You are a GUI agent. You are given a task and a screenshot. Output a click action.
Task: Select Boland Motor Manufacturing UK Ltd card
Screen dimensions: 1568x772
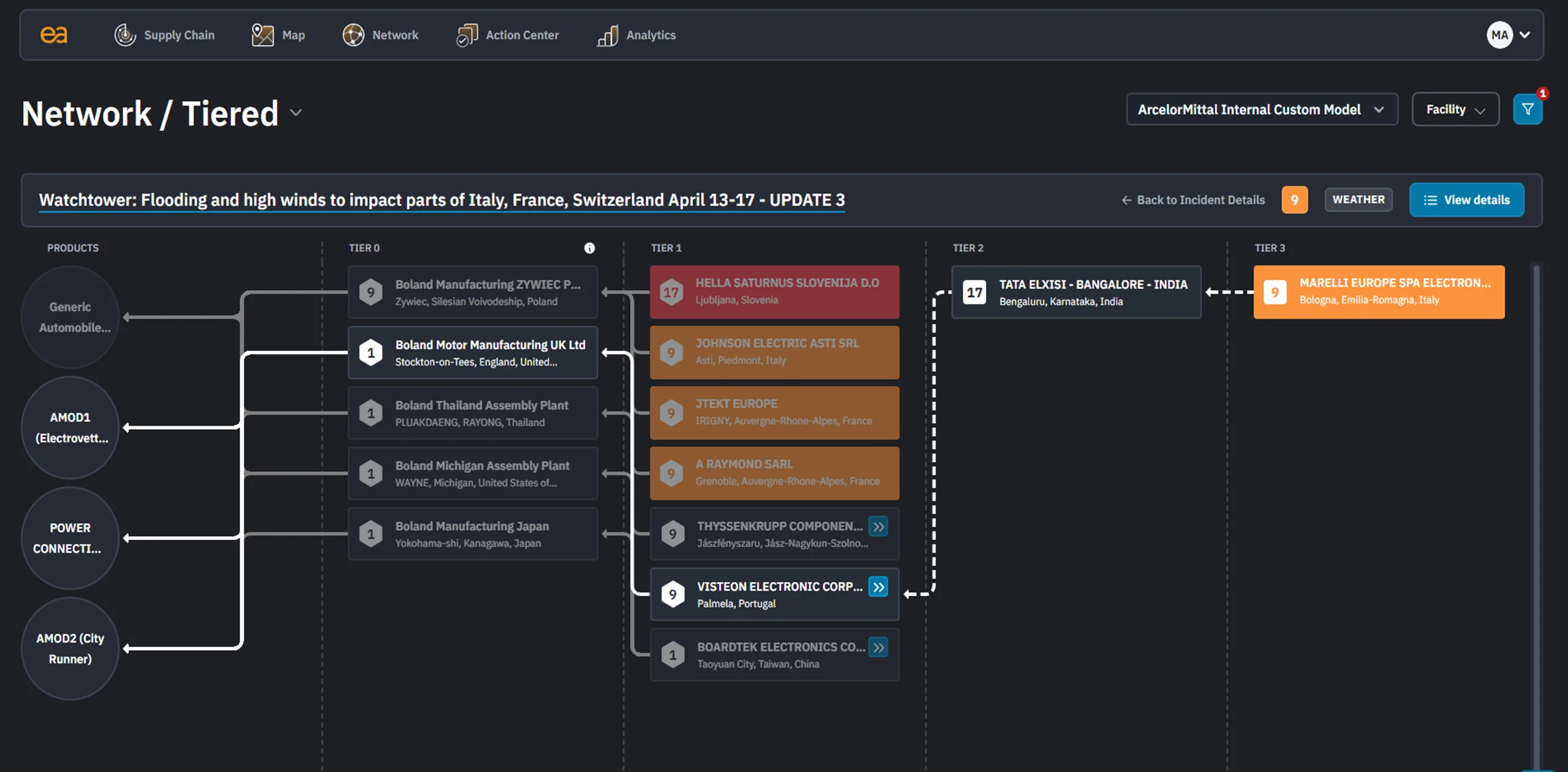(473, 353)
